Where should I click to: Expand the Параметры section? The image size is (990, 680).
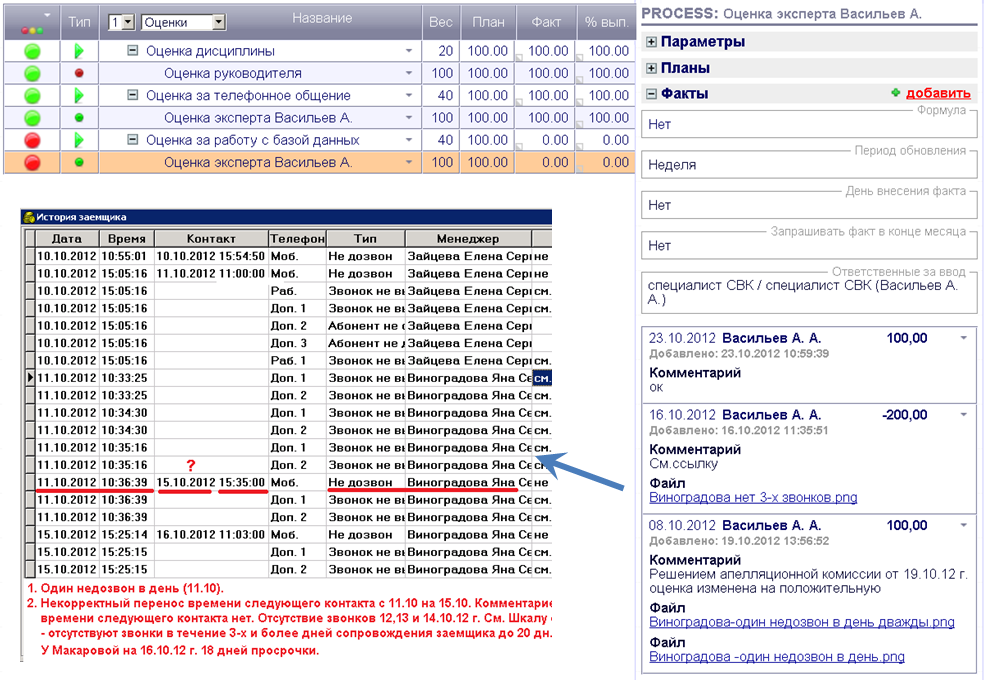652,42
